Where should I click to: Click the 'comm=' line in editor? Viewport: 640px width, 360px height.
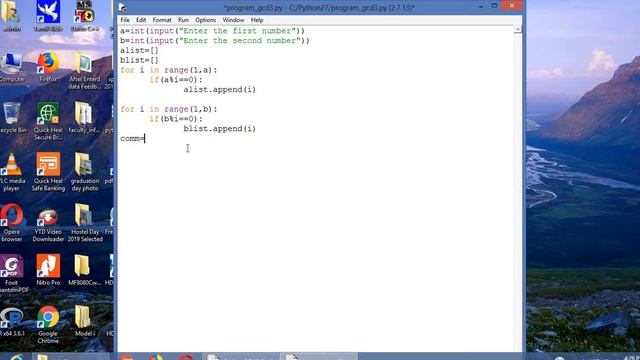132,139
